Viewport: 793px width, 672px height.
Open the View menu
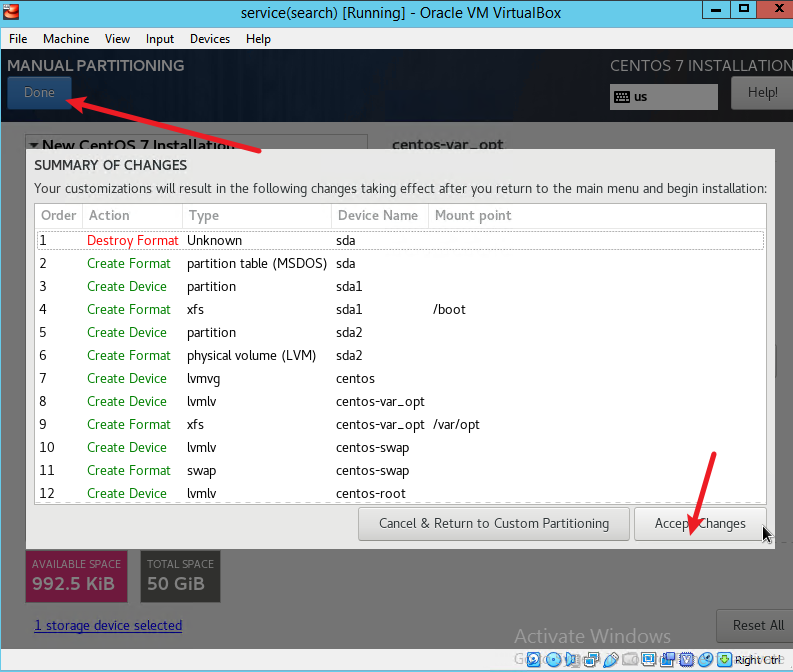click(x=117, y=39)
